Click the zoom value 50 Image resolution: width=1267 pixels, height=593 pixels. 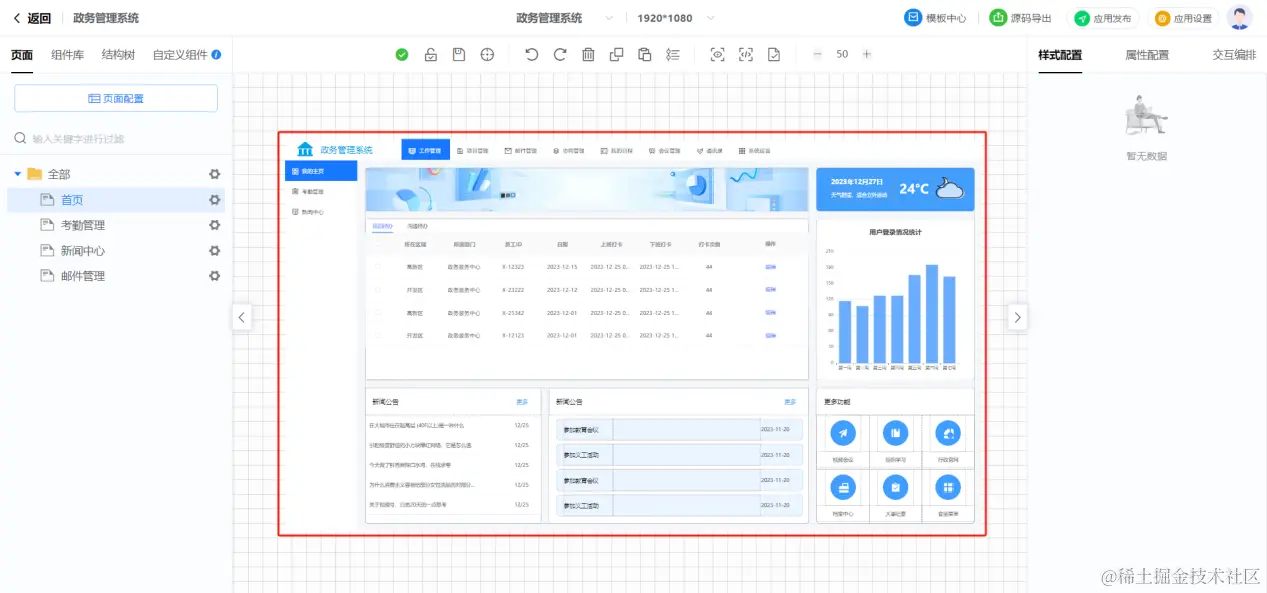coord(842,55)
